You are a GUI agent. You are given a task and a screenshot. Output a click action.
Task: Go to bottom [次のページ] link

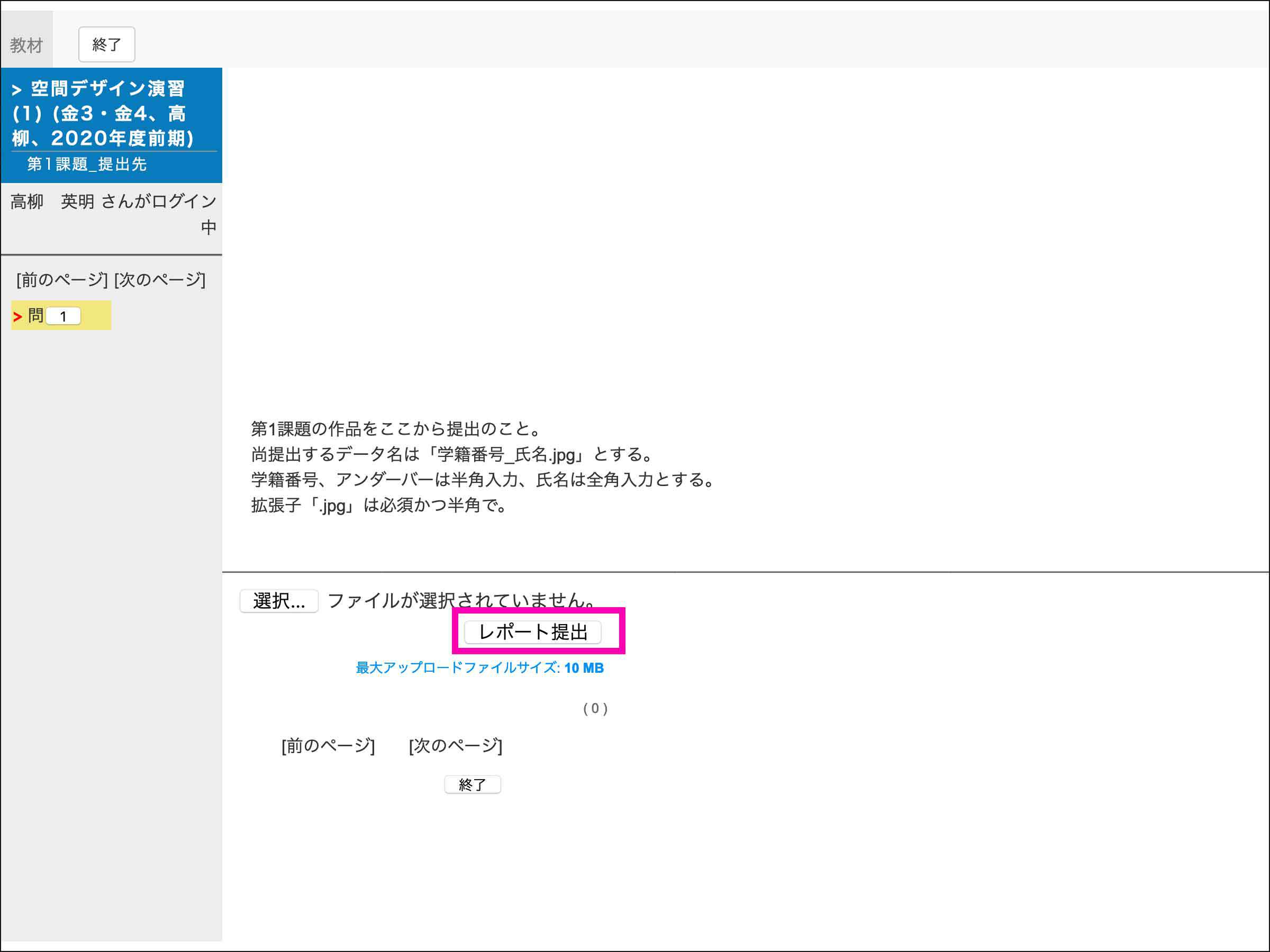(x=455, y=746)
